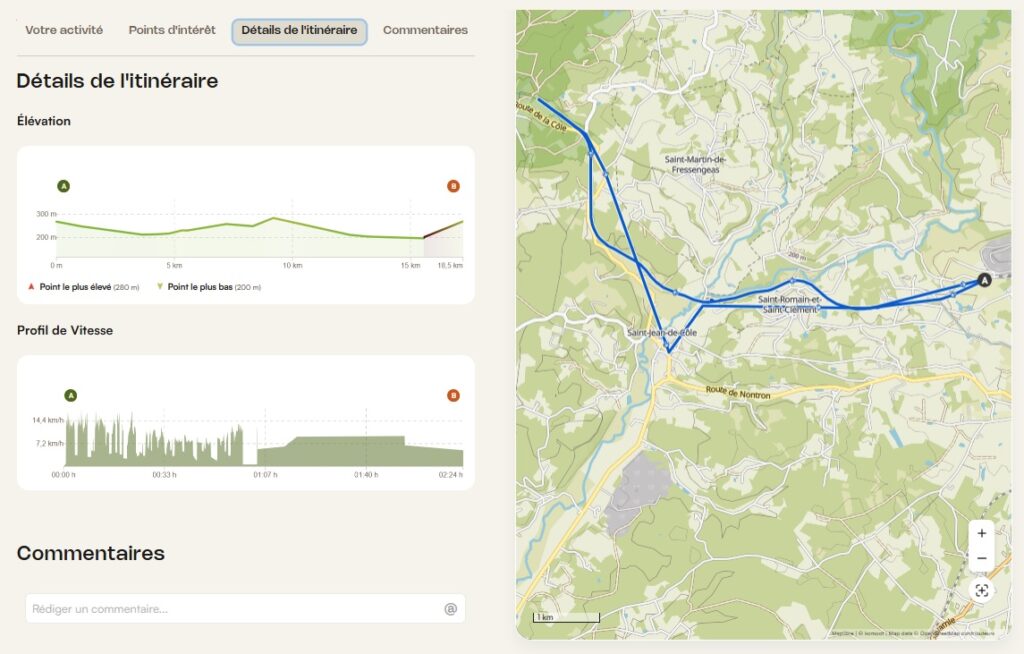Click start marker A on the map

(984, 281)
